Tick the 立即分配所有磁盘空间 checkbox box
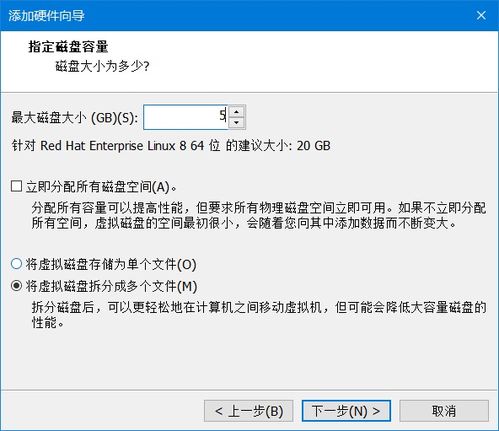The width and height of the screenshot is (499, 431). [x=17, y=186]
